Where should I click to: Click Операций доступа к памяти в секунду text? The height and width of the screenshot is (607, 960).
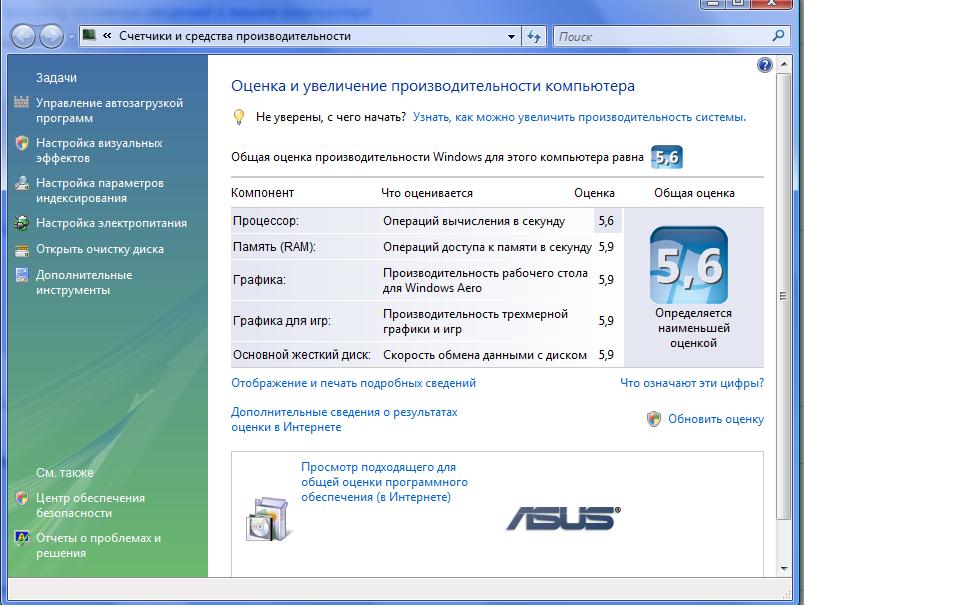(x=487, y=247)
